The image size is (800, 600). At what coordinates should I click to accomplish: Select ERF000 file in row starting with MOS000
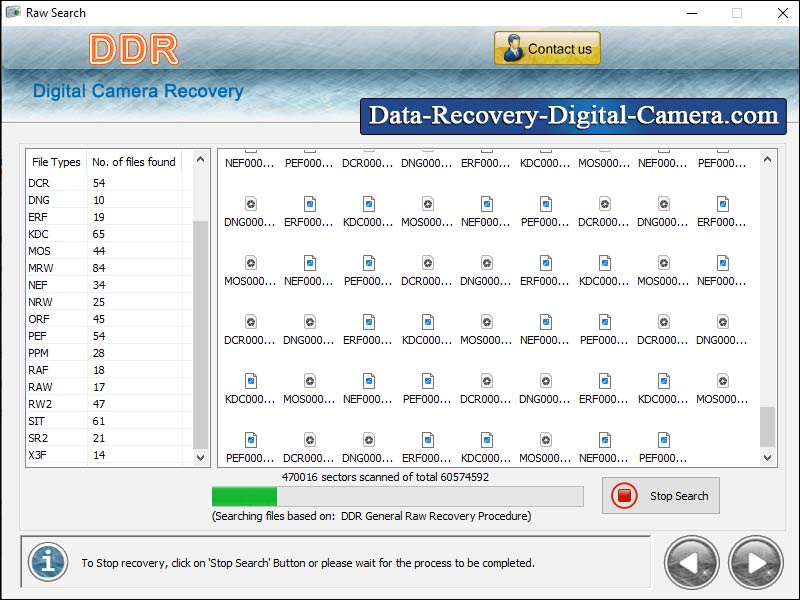point(545,271)
